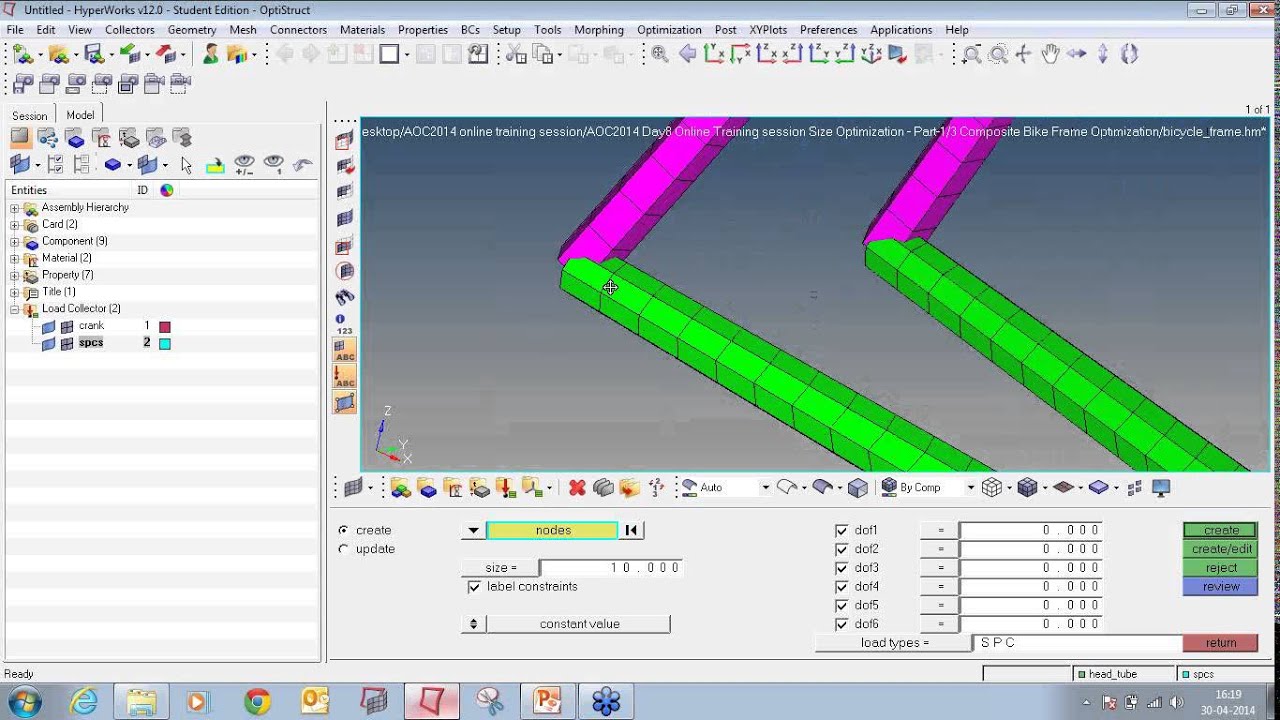Open the nodes entity selector dropdown arrow
This screenshot has width=1280, height=720.
click(x=473, y=530)
